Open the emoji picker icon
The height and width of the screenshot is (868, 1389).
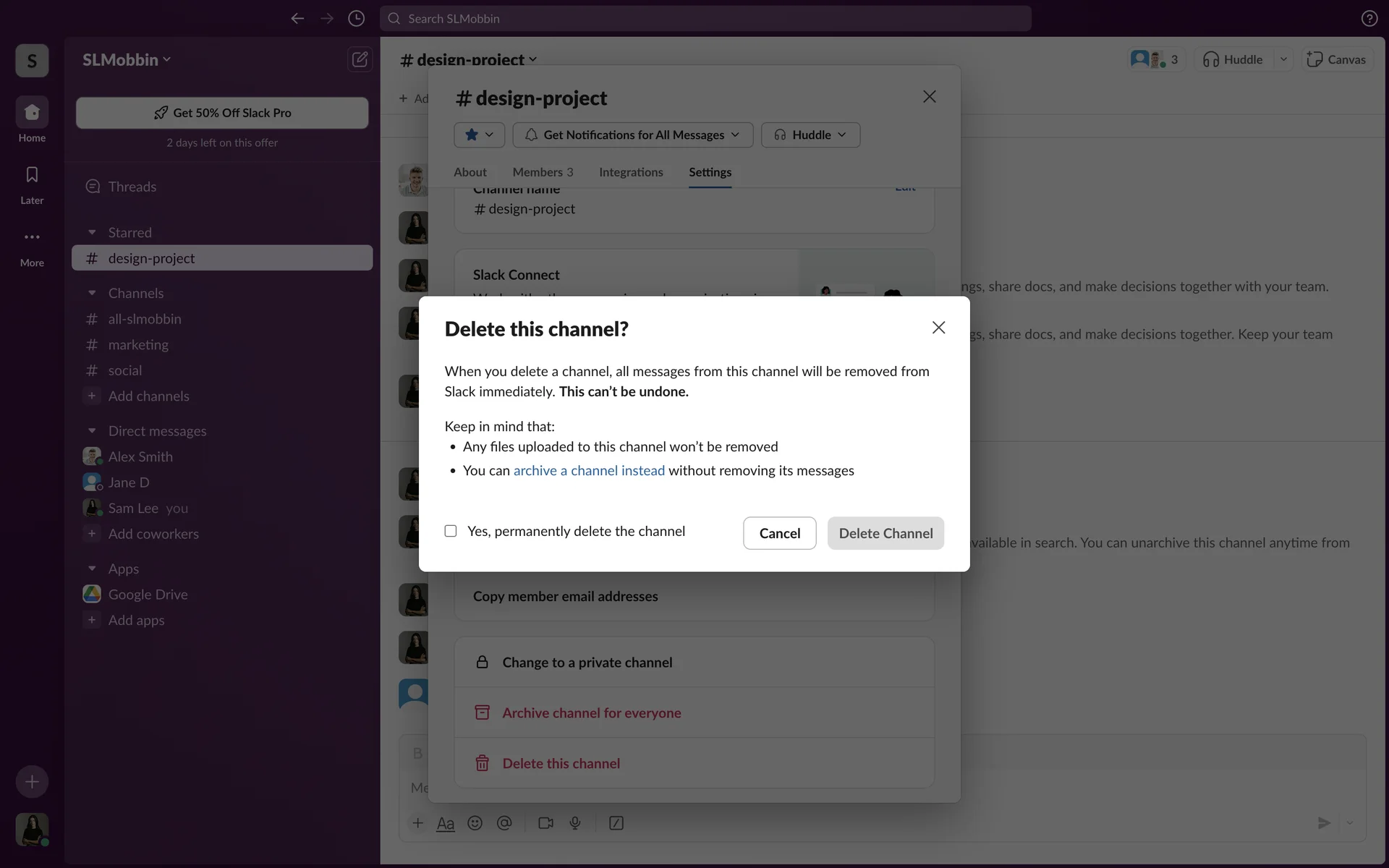pos(475,823)
